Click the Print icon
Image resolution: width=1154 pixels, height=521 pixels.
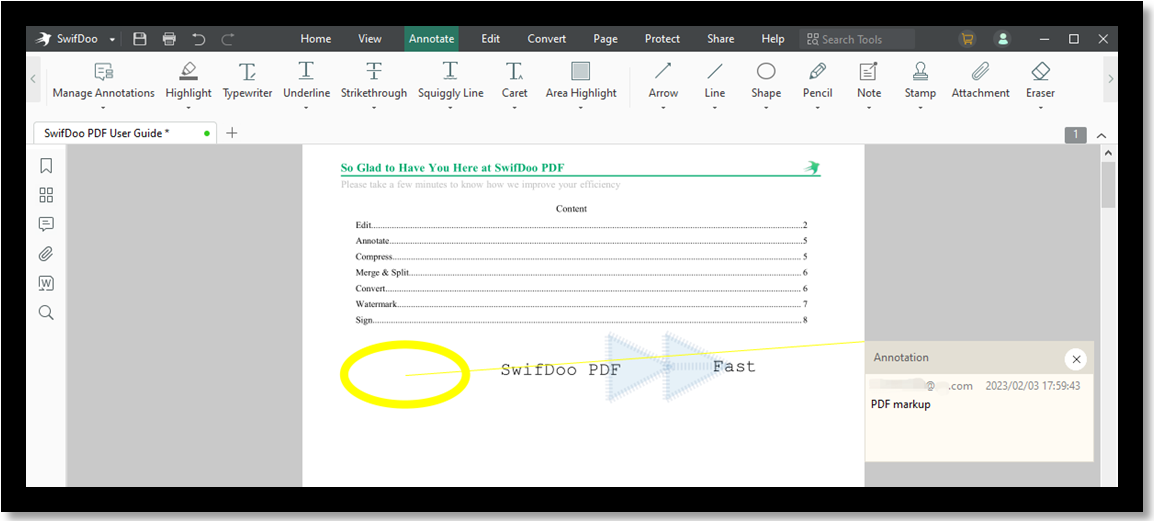coord(169,39)
